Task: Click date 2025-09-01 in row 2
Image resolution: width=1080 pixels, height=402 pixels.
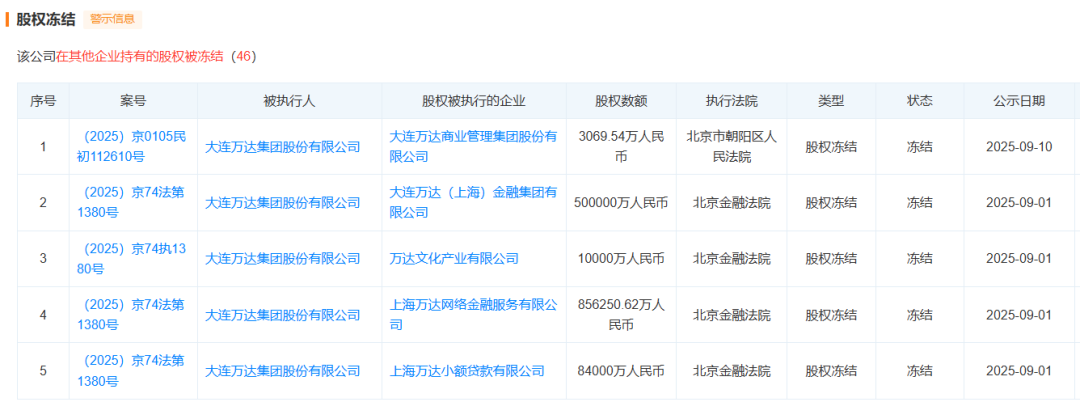Action: click(x=1019, y=203)
